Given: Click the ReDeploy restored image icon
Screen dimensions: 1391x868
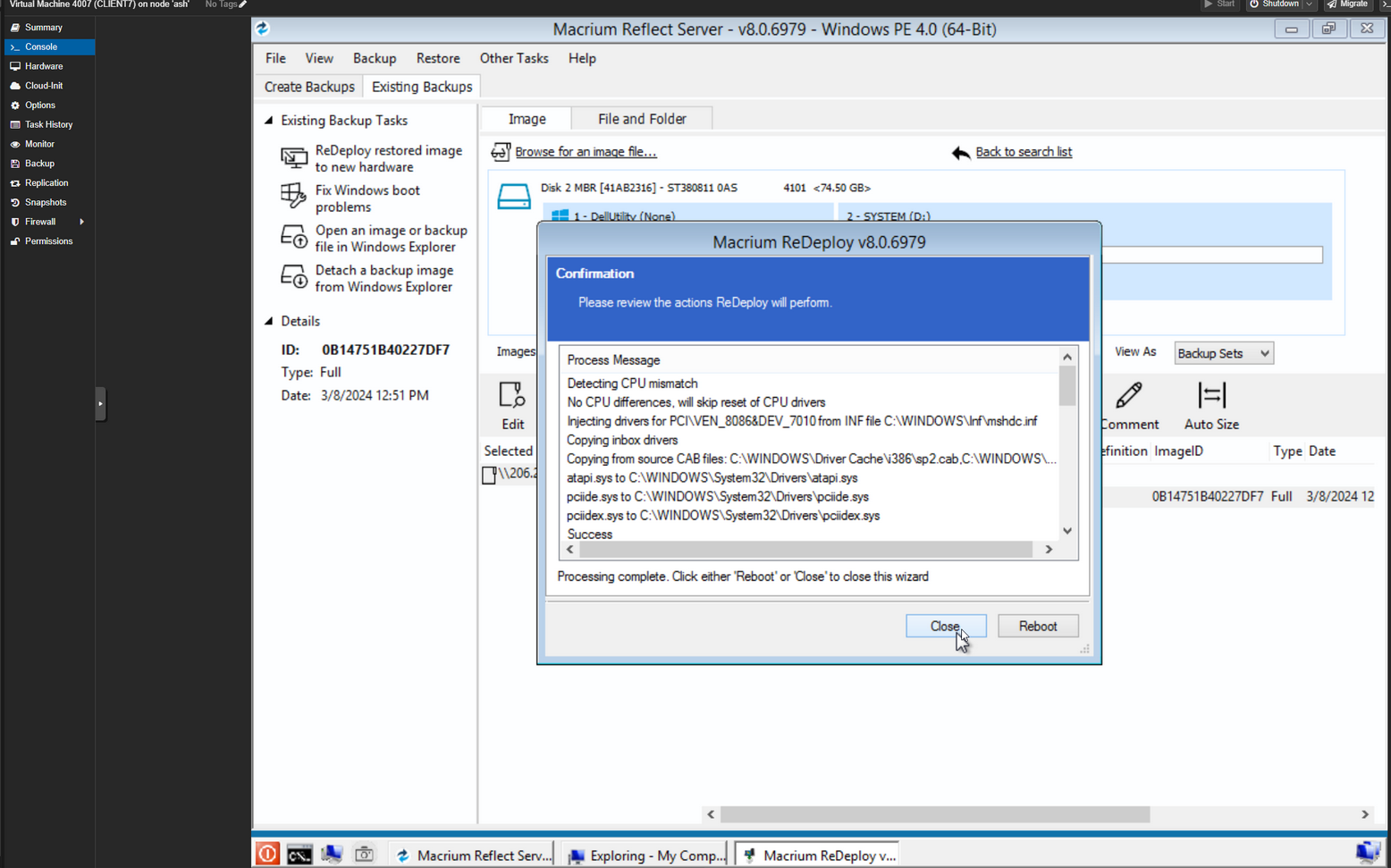Looking at the screenshot, I should [x=294, y=158].
